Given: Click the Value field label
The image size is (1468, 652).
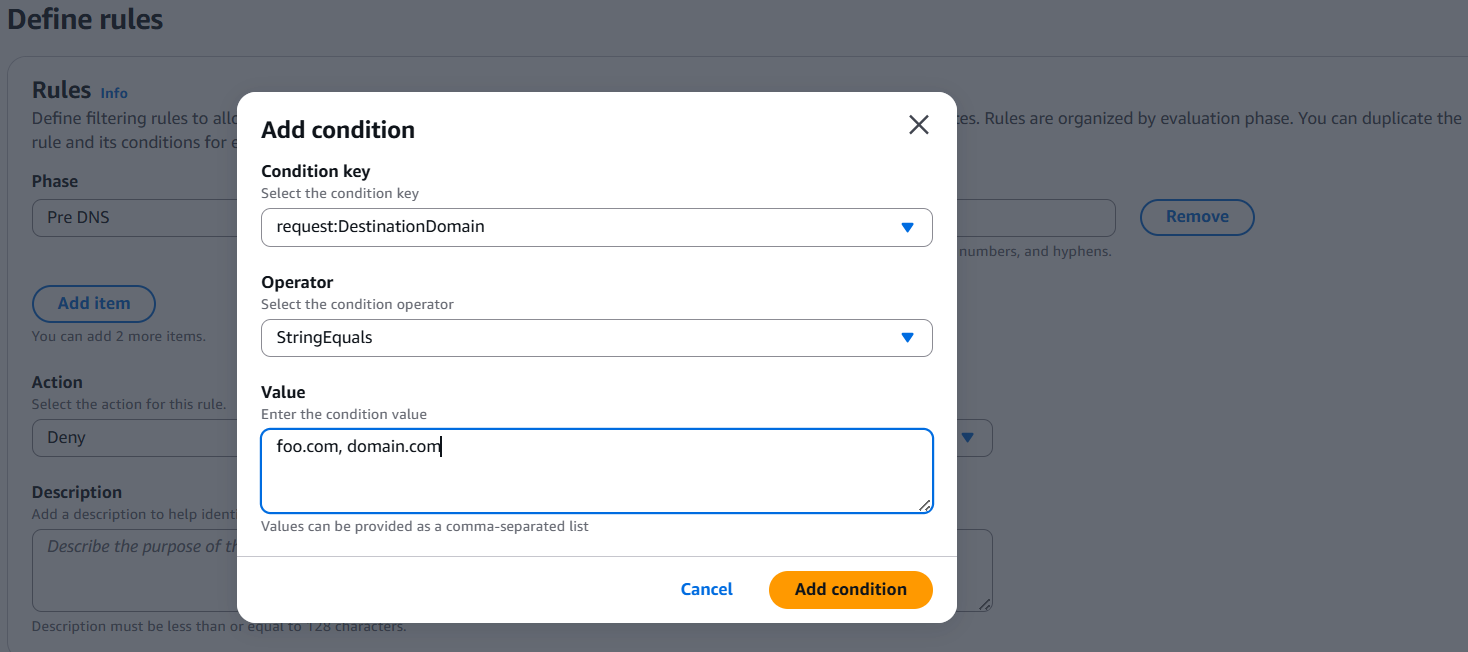Looking at the screenshot, I should [283, 392].
